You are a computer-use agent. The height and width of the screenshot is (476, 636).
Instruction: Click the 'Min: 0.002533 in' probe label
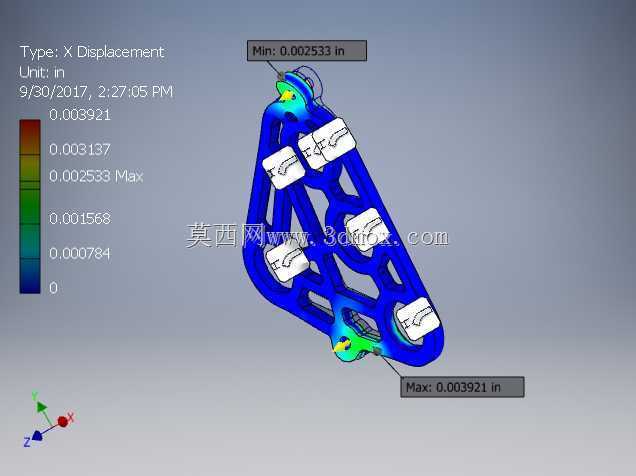[x=307, y=51]
